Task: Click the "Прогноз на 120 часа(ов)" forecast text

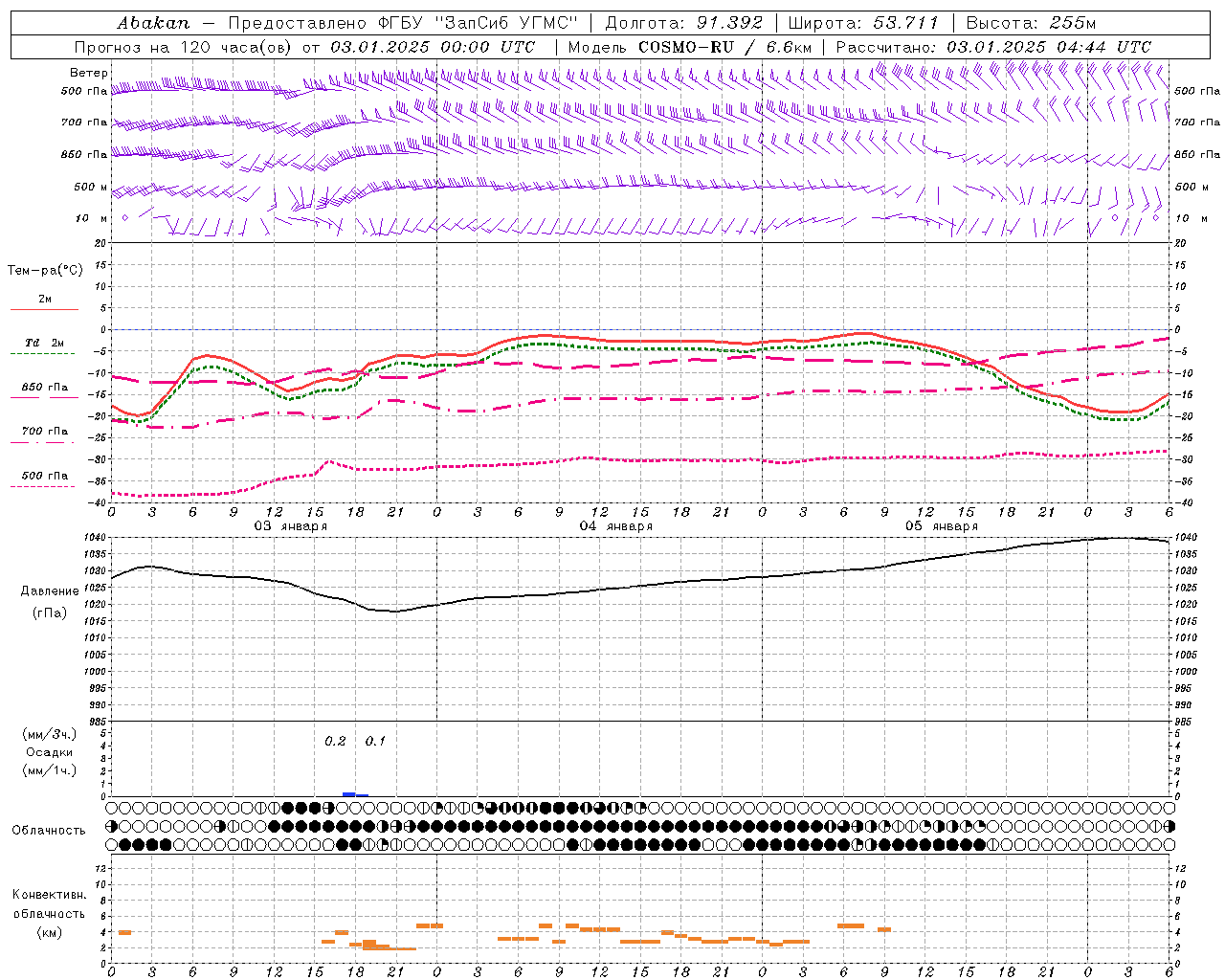Action: click(x=184, y=47)
